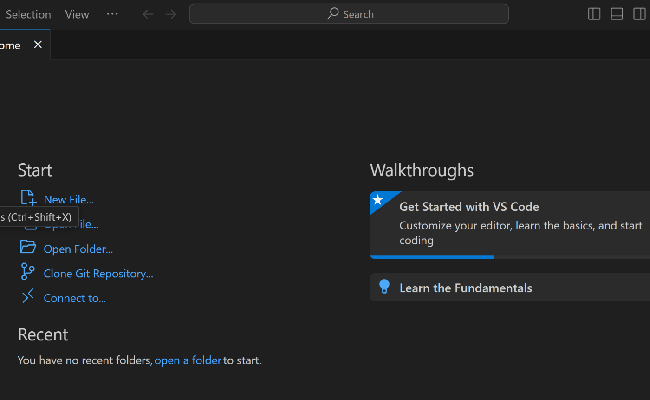Open Get Started with VS Code walkthrough
The width and height of the screenshot is (650, 400).
(510, 225)
